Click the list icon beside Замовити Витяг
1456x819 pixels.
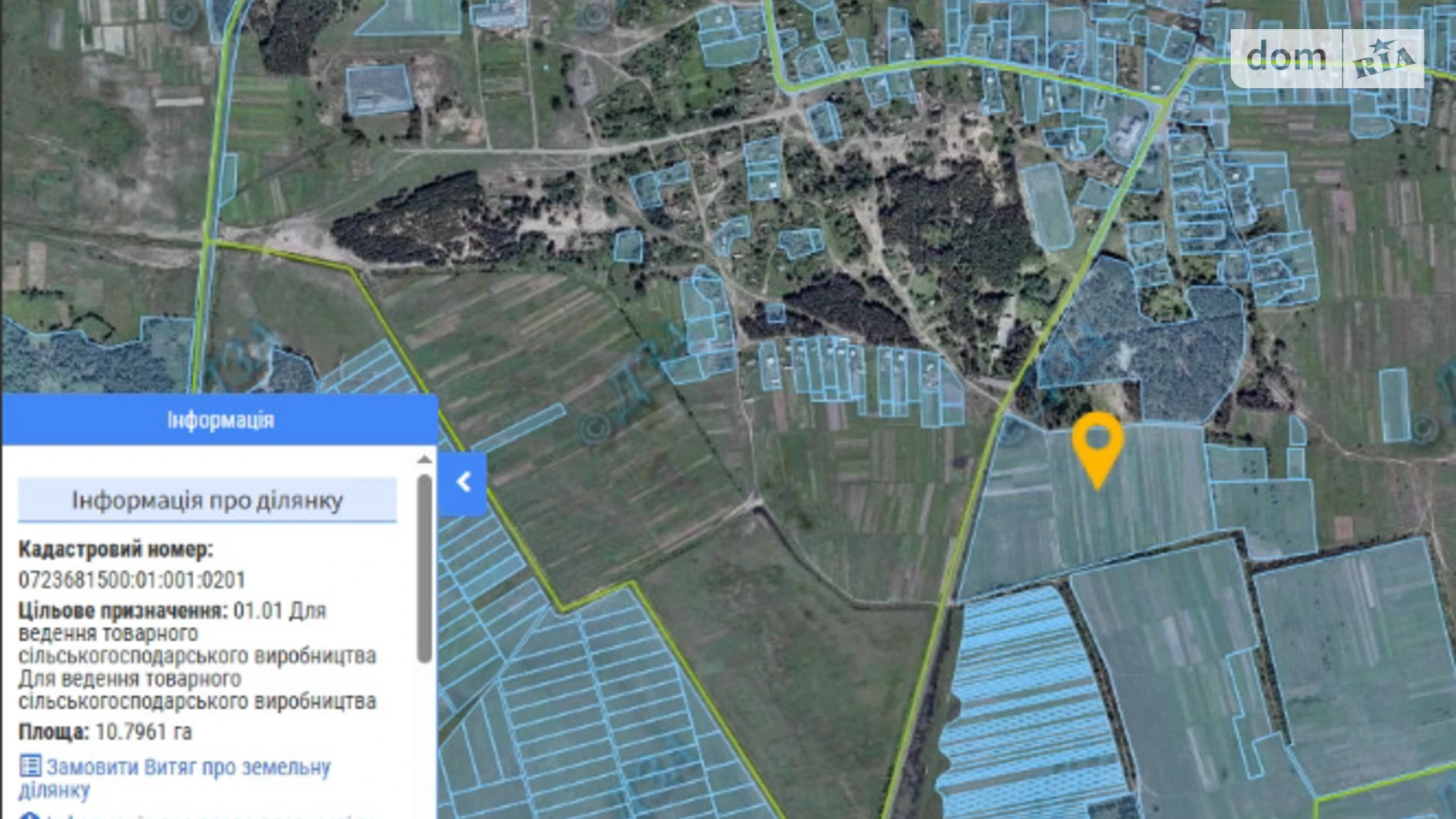coord(30,766)
